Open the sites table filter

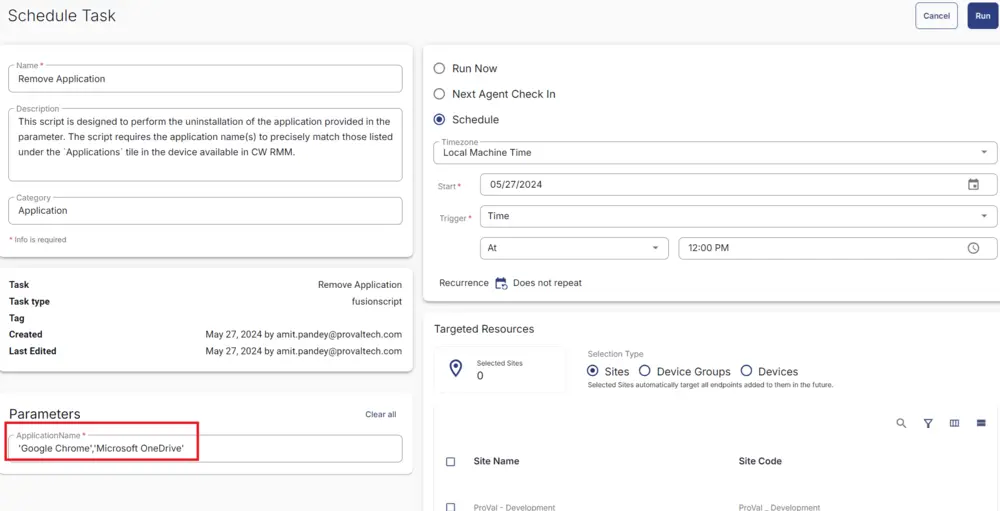coord(929,423)
